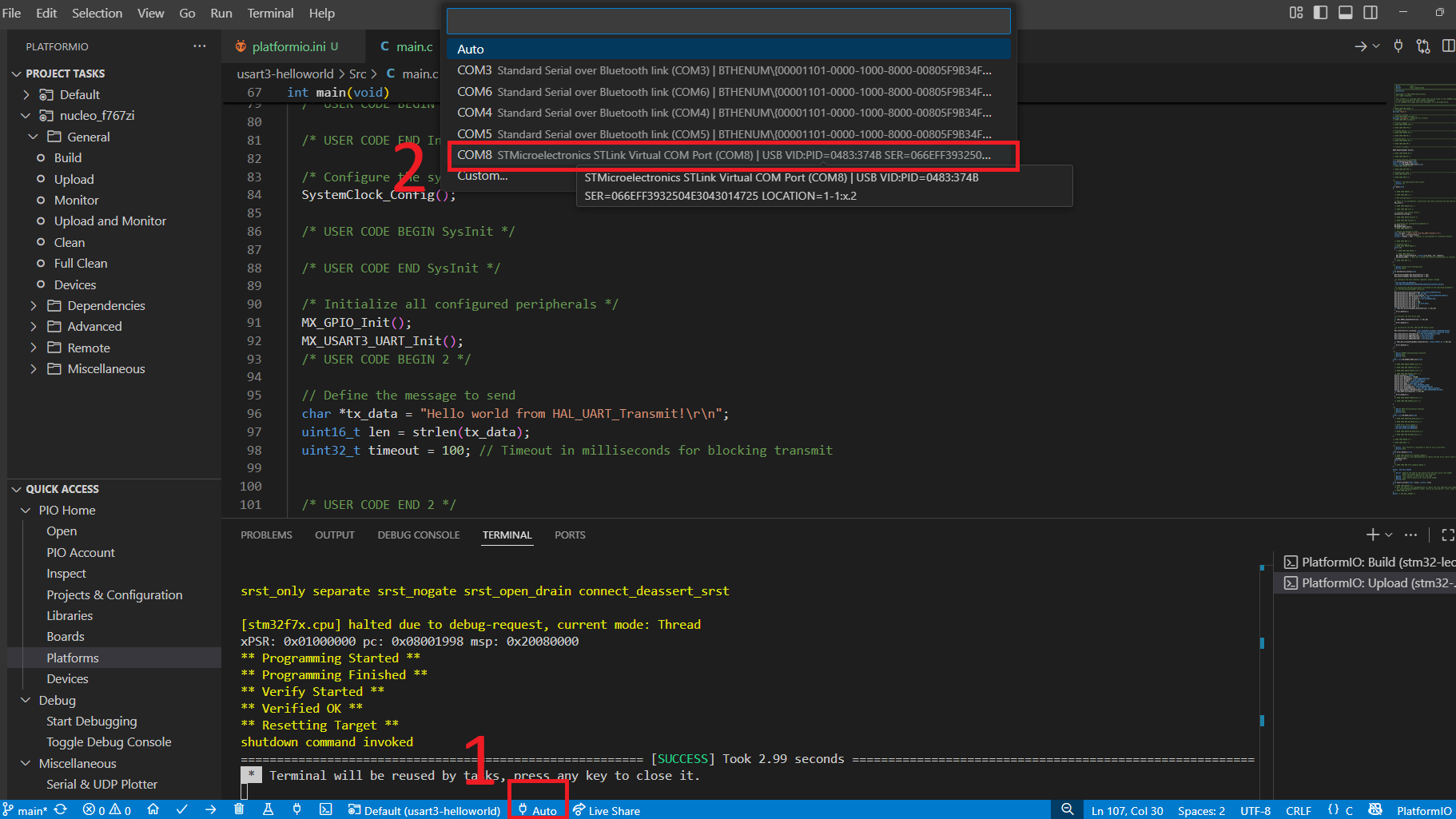Open the Terminal menu in menu bar

(270, 14)
